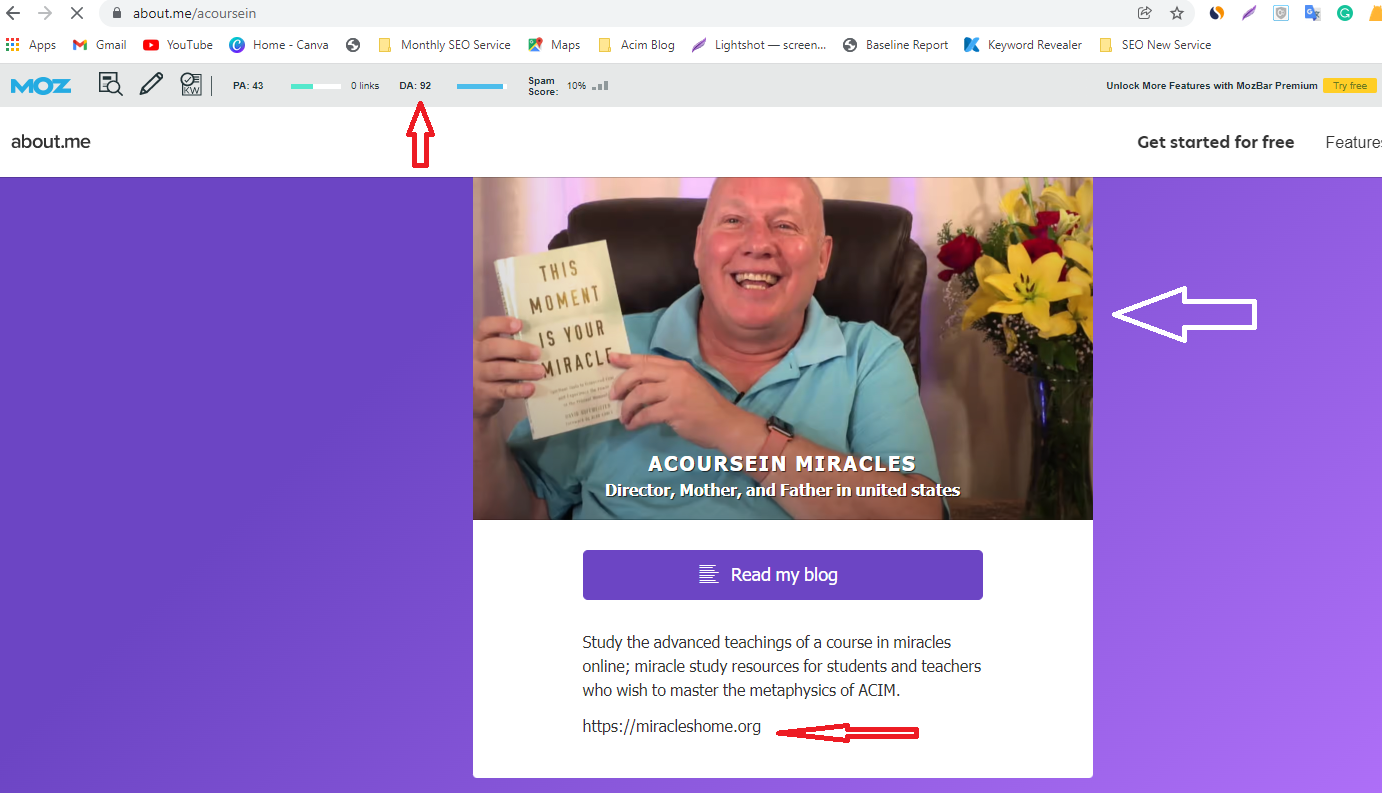The height and width of the screenshot is (793, 1382).
Task: Click the PA progress bar in MozBar
Action: [316, 86]
